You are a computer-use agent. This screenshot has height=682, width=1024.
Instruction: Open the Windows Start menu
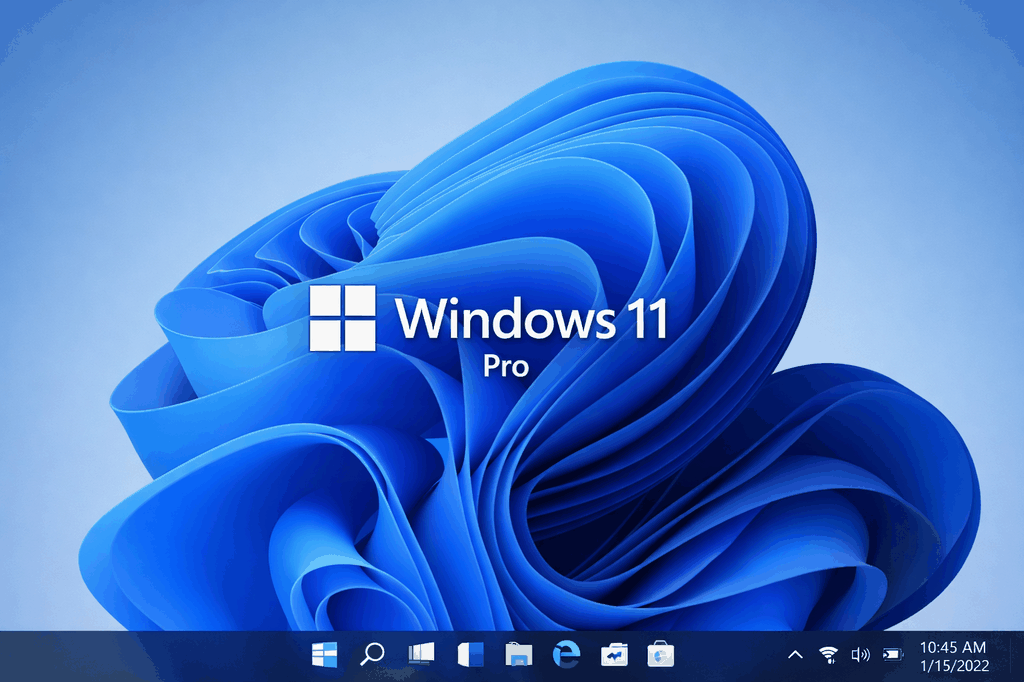point(324,655)
